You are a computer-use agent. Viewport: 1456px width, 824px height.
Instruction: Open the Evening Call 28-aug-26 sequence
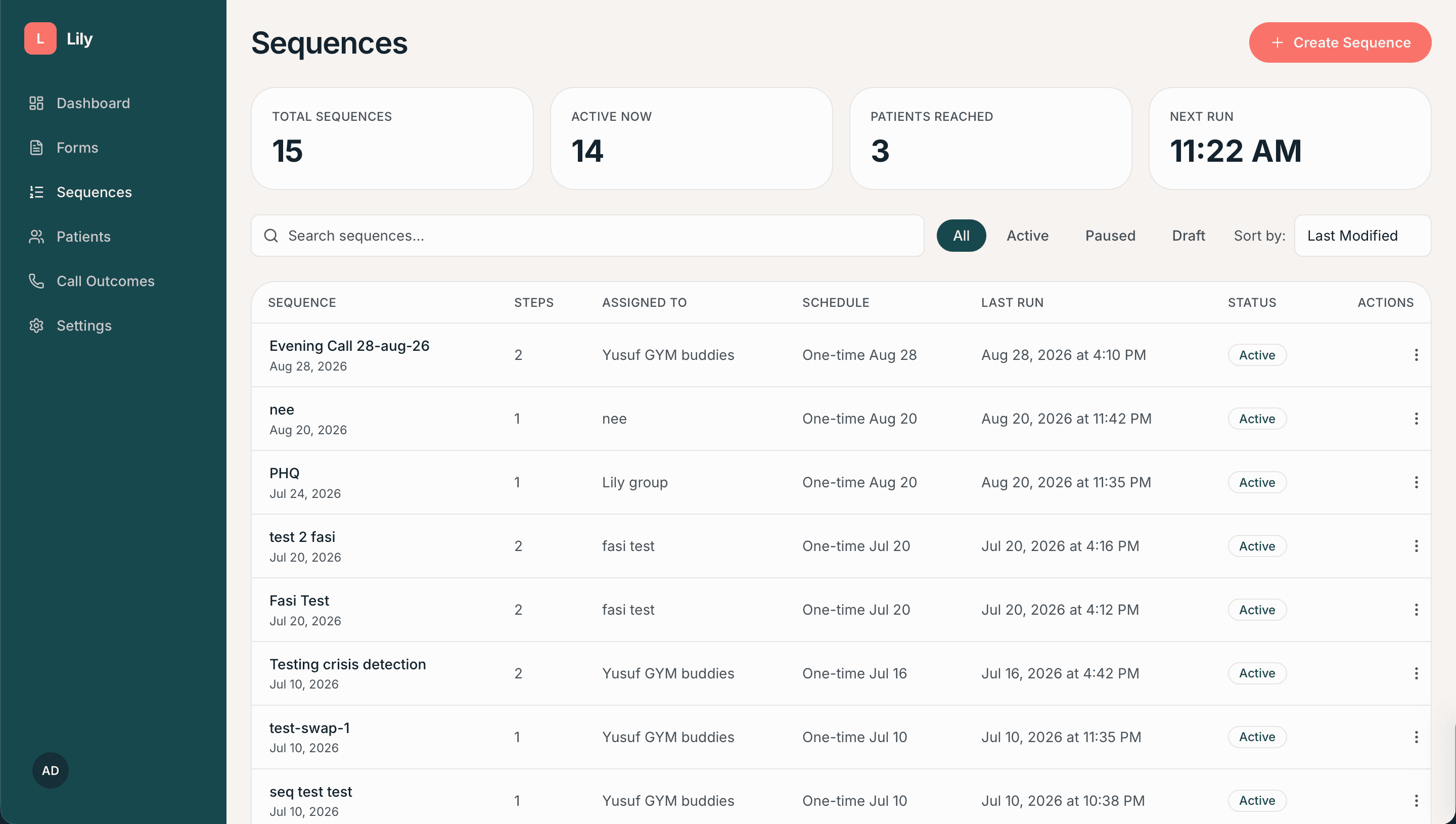349,346
